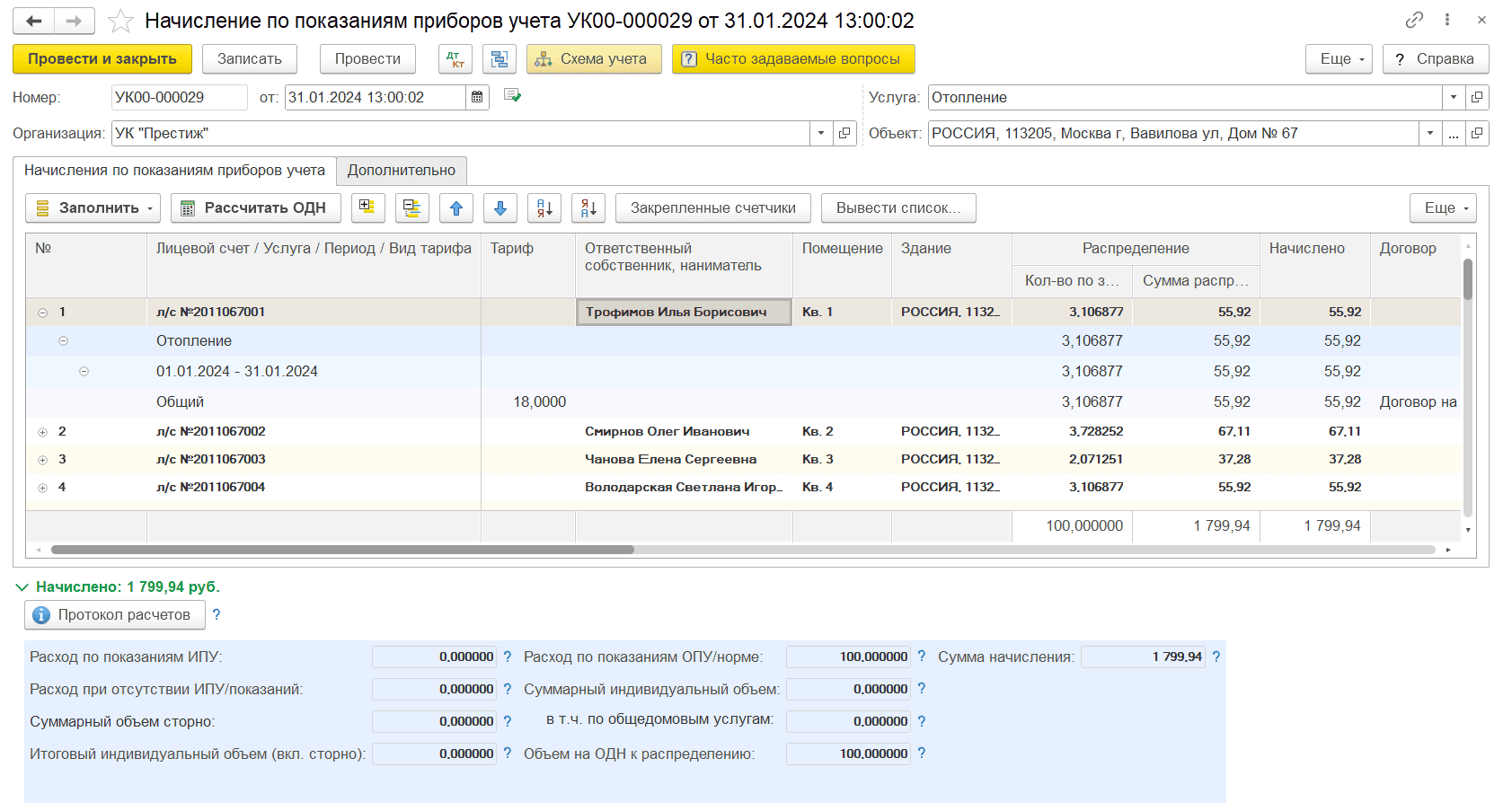Open the Организация dropdown arrow
1512x811 pixels.
click(820, 133)
